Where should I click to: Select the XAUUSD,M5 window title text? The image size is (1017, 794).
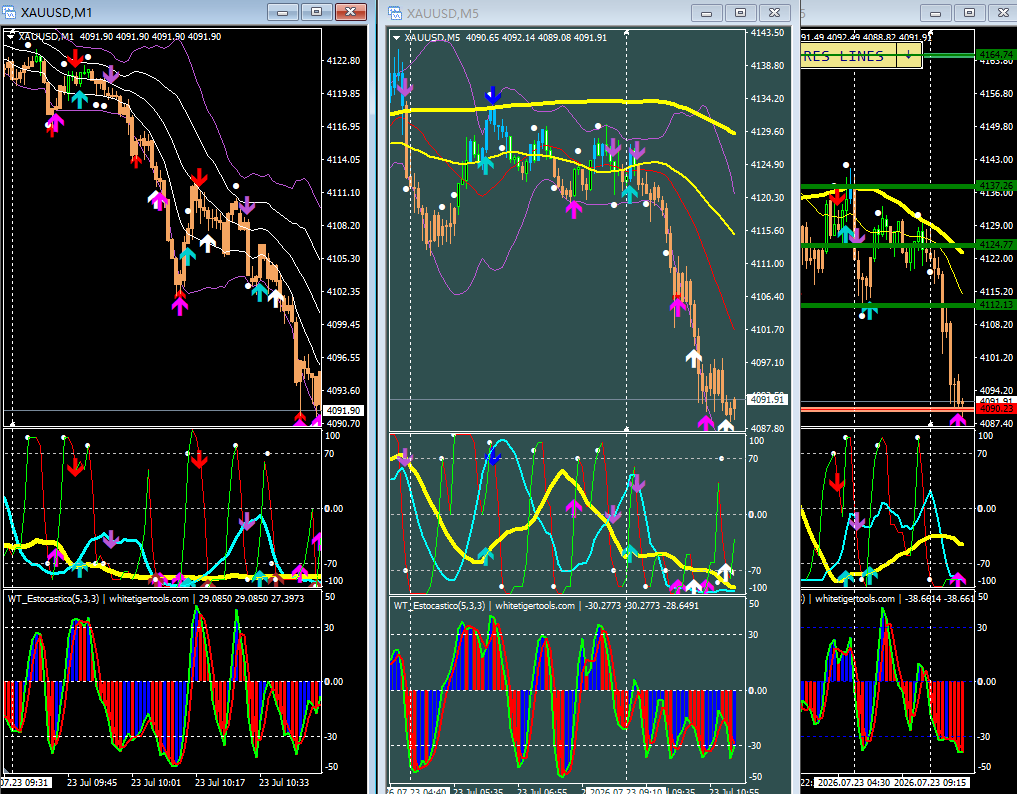click(442, 14)
